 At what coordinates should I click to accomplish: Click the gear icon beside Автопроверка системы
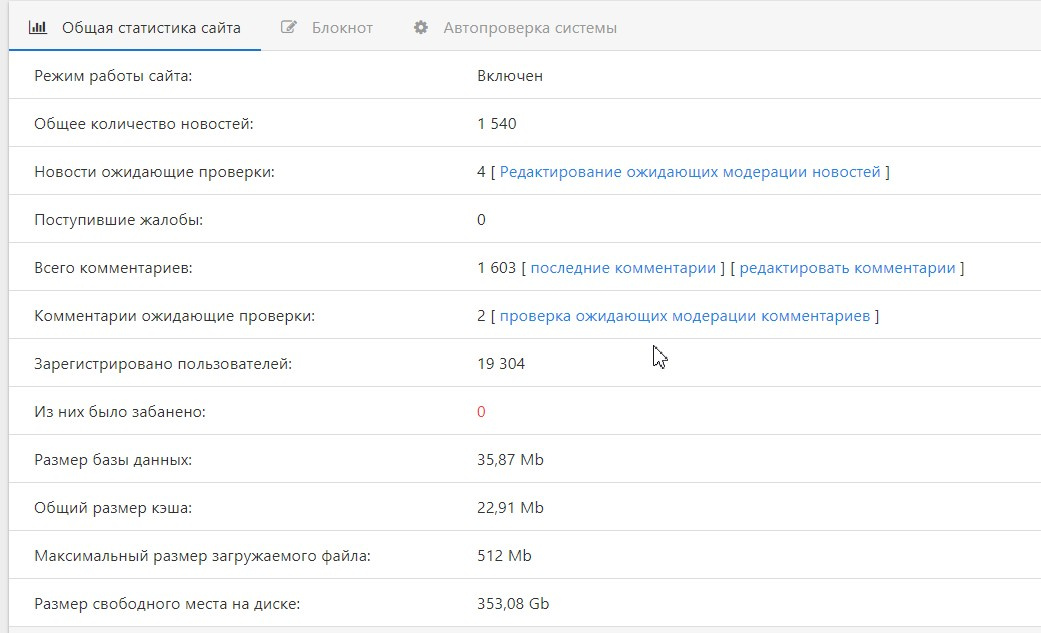[x=421, y=28]
